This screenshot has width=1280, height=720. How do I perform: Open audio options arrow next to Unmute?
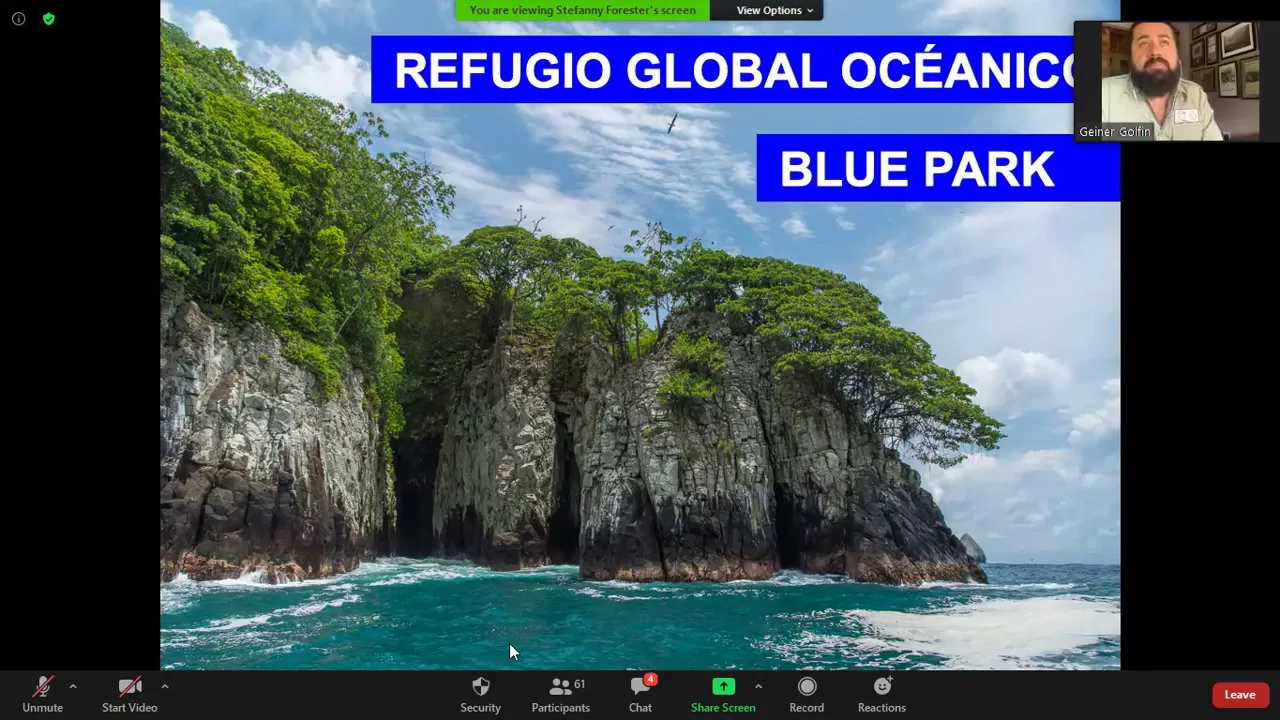click(72, 686)
